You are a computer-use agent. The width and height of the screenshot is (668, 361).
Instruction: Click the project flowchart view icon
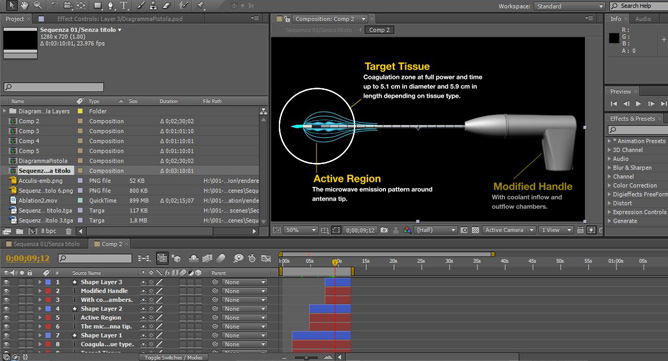click(x=264, y=111)
